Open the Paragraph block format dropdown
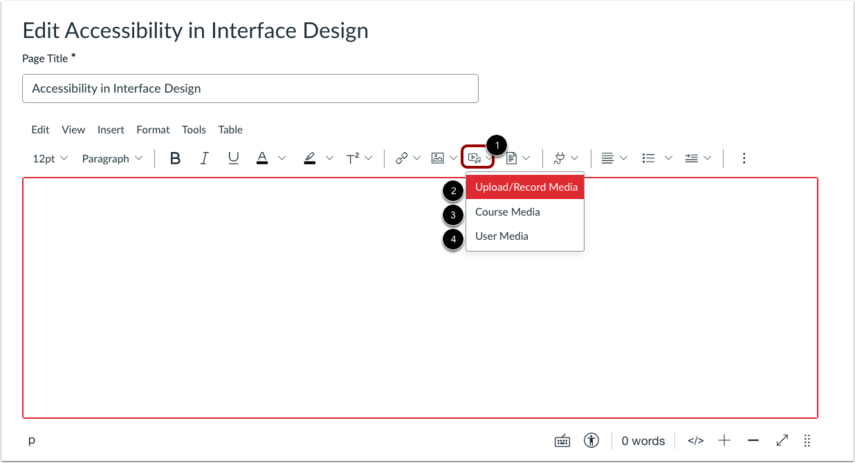 point(112,158)
